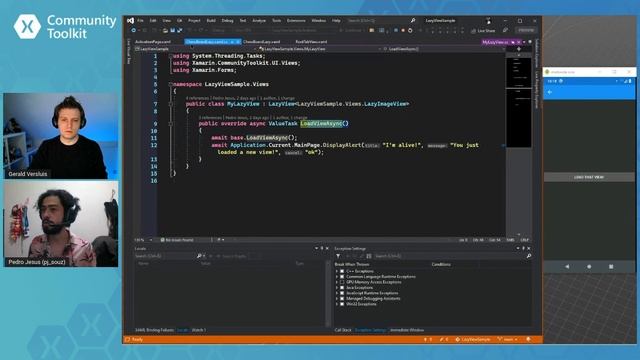Open the Analyze menu

pyautogui.click(x=259, y=20)
